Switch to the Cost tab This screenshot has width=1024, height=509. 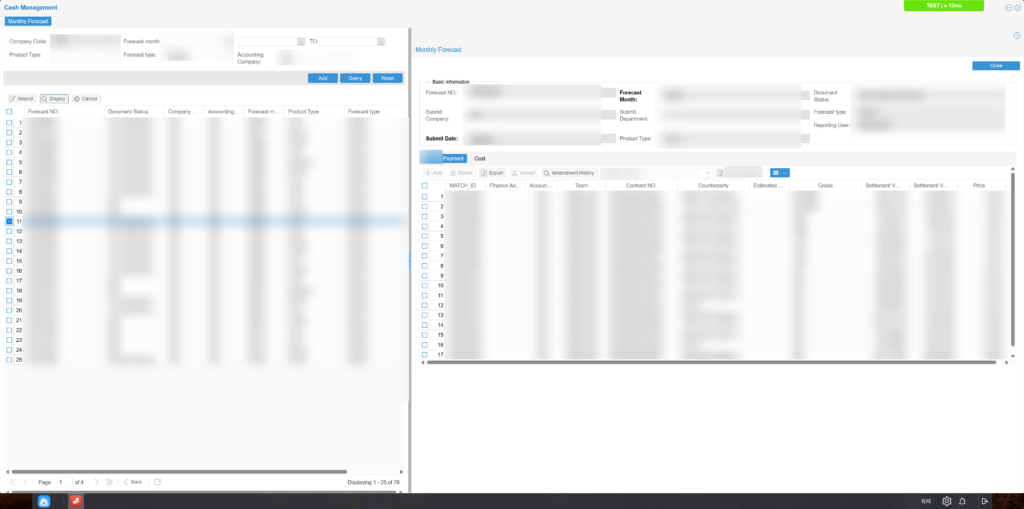(x=480, y=158)
